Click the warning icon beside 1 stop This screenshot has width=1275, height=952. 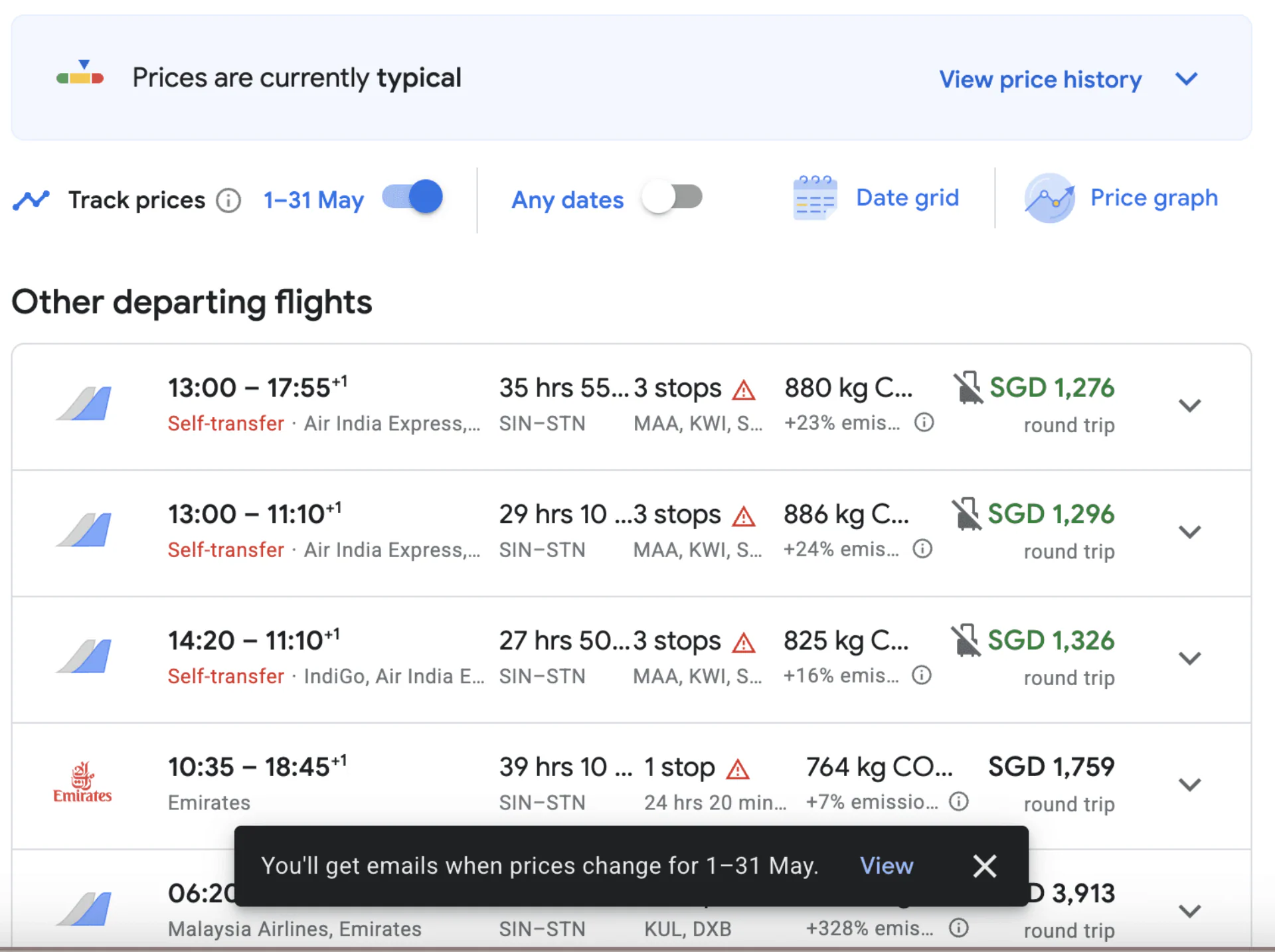coord(737,769)
